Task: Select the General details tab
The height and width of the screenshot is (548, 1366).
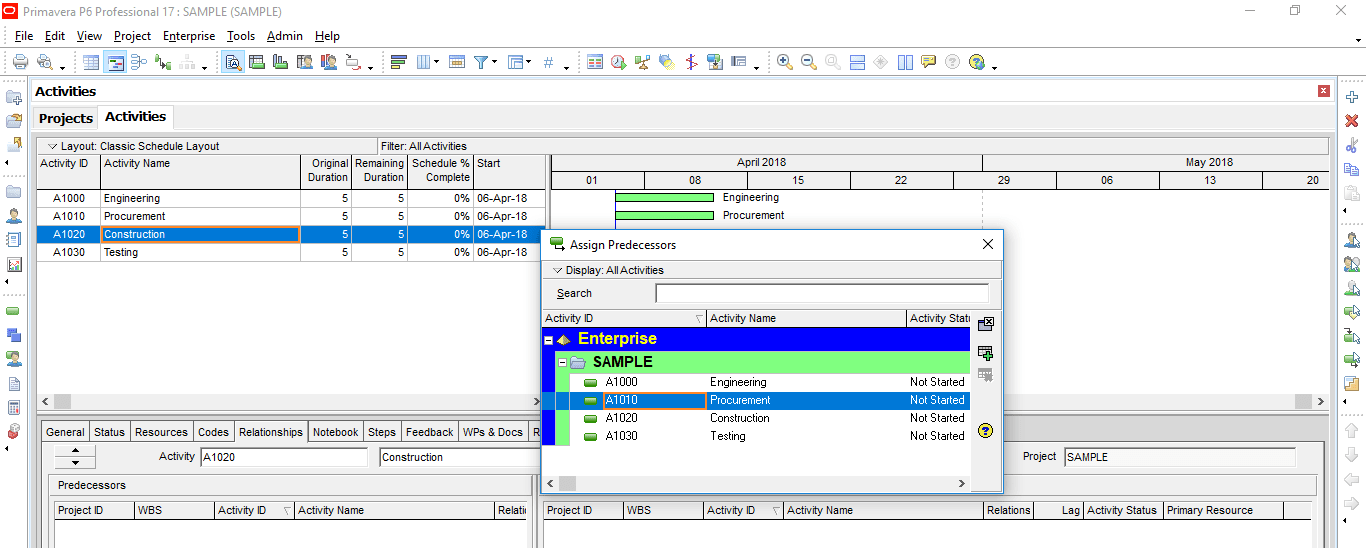Action: (x=65, y=432)
